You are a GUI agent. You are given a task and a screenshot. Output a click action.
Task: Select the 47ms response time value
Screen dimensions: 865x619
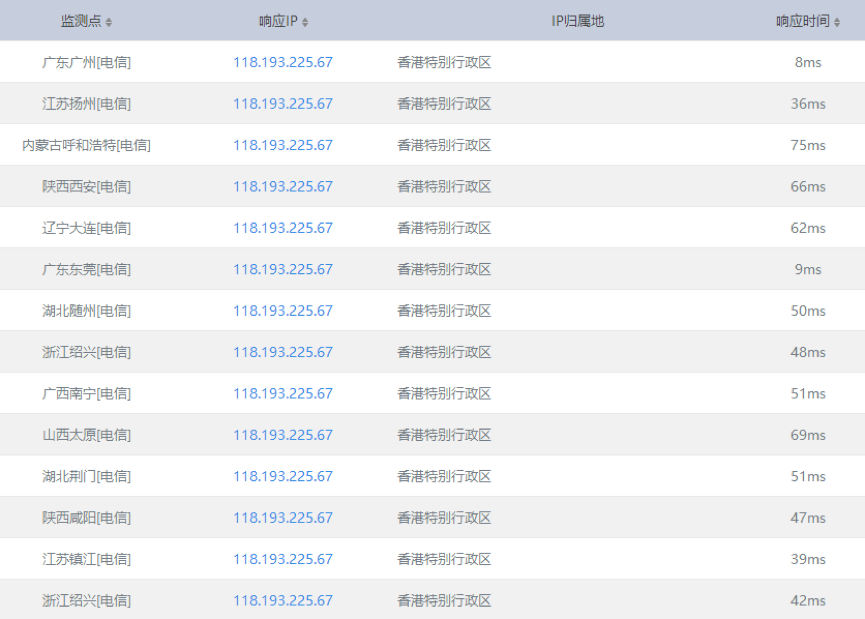point(808,517)
